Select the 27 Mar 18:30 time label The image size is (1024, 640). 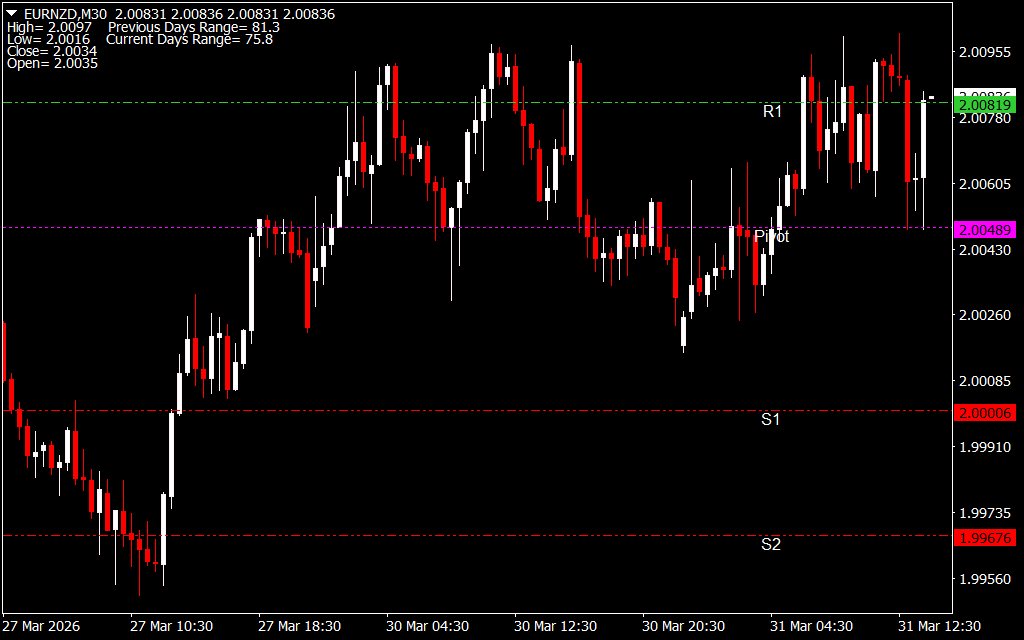[x=299, y=626]
